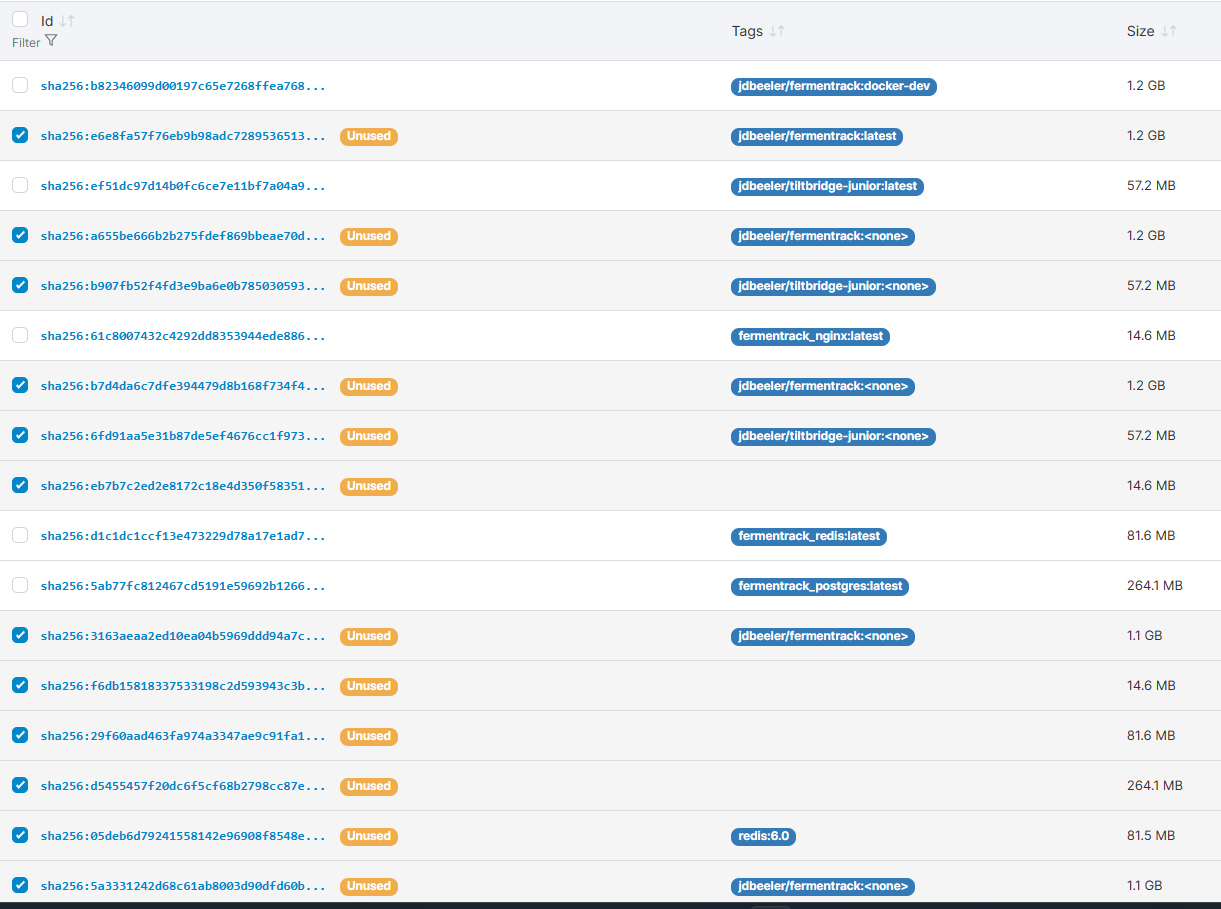This screenshot has width=1221, height=909.
Task: Open image sha256:b82346099d00197c65e7268ffea768
Action: (x=183, y=86)
